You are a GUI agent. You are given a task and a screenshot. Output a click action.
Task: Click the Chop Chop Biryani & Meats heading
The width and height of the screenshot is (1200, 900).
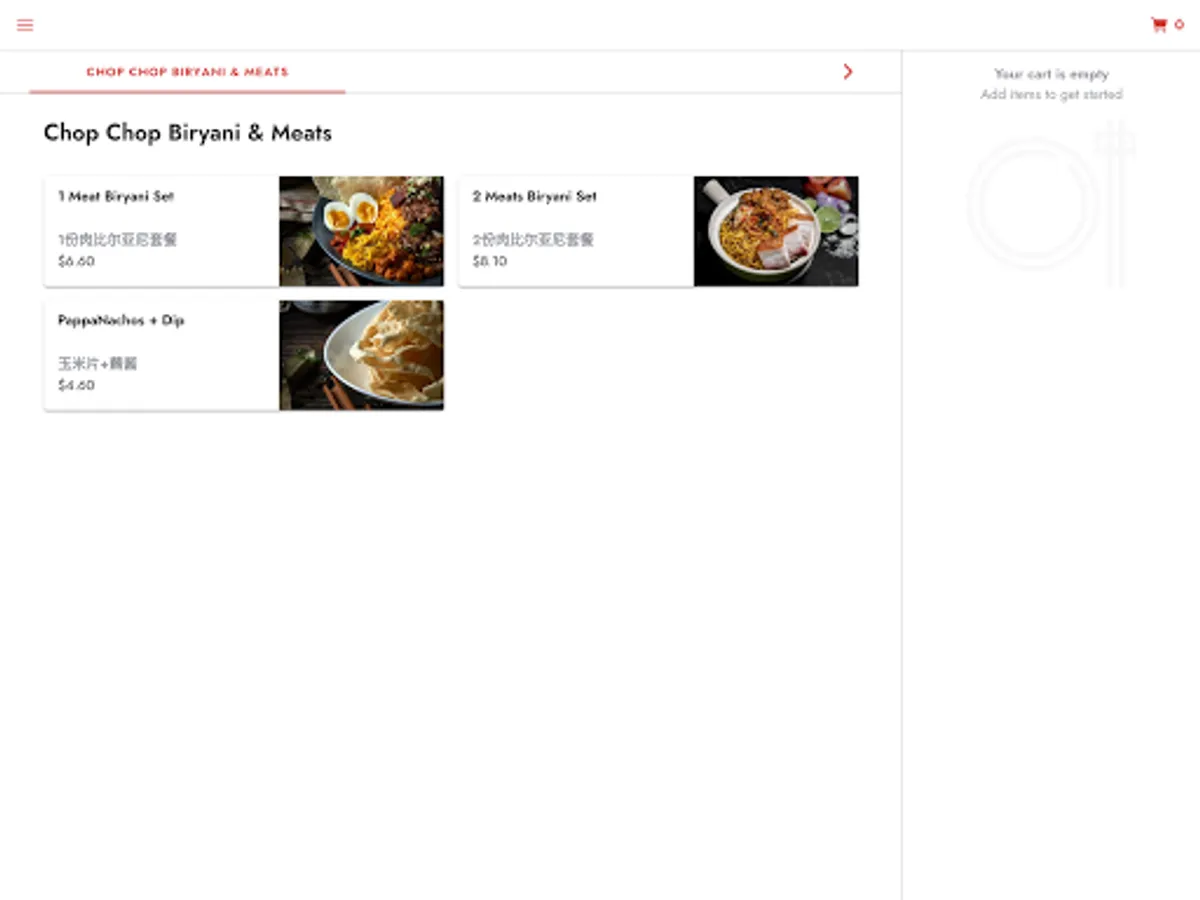187,133
